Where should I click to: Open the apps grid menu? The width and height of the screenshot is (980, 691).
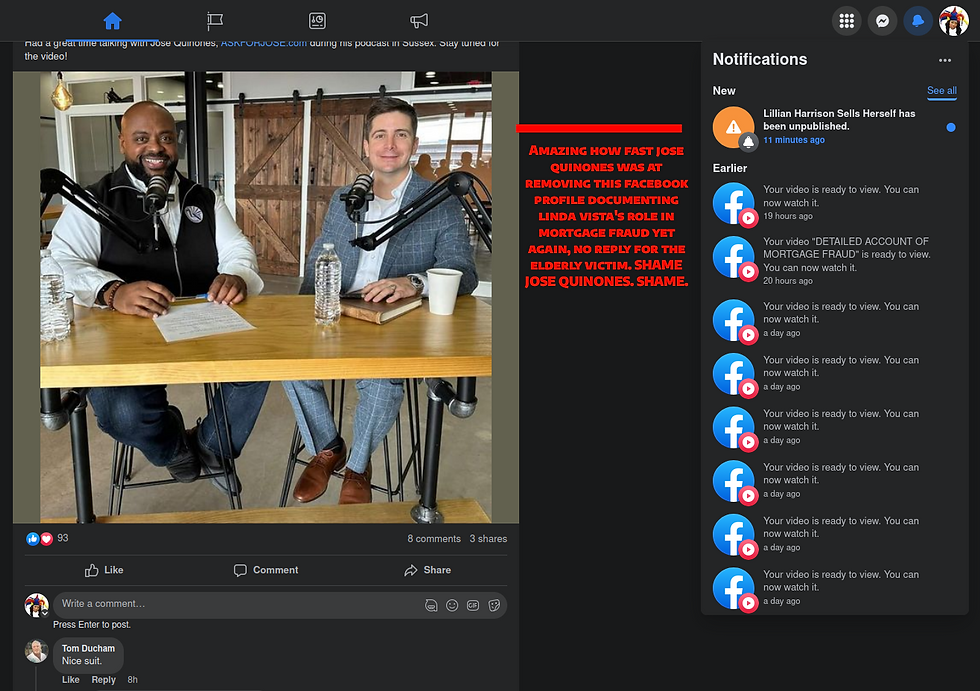[x=846, y=21]
